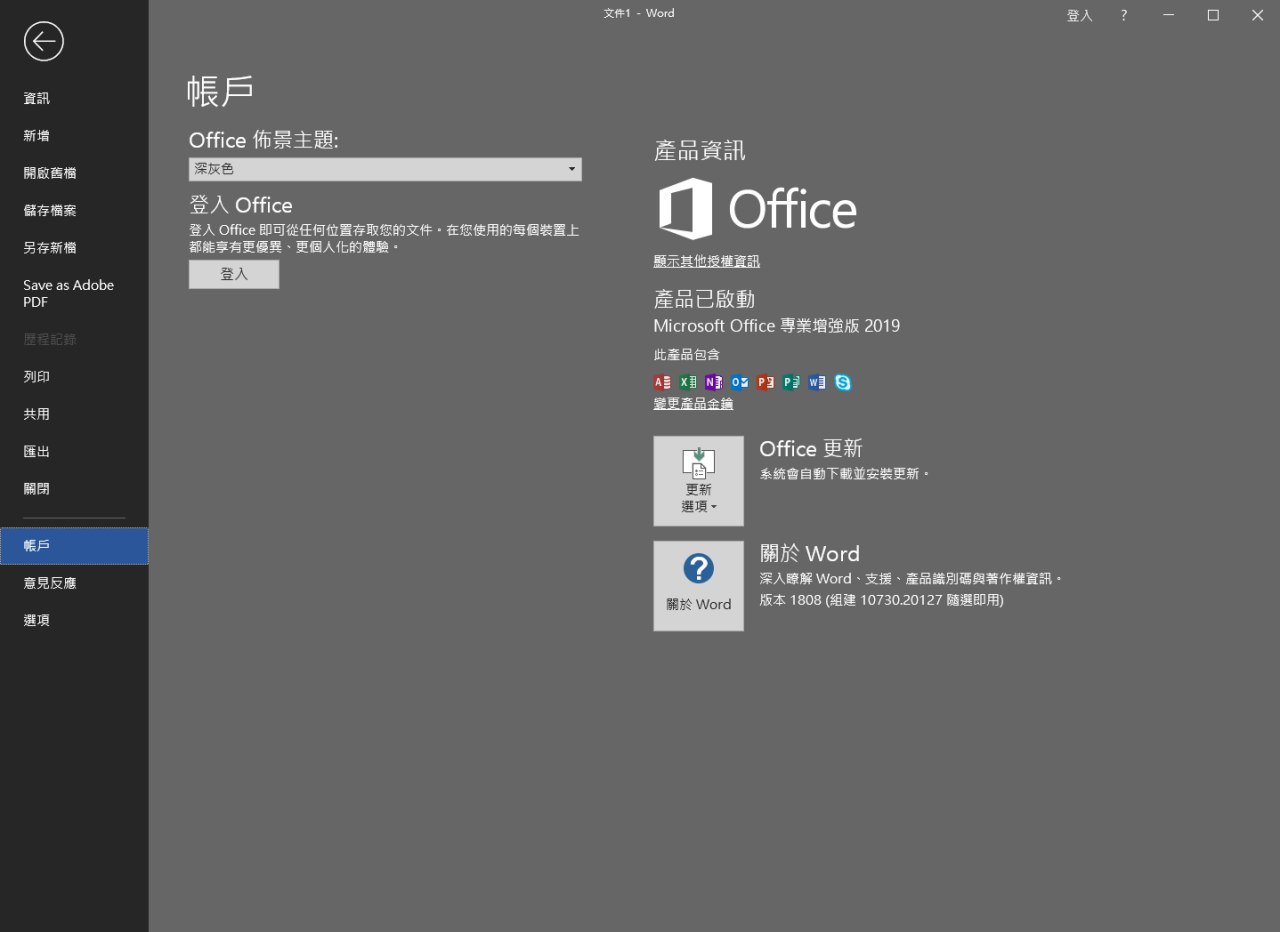This screenshot has height=932, width=1280.
Task: Click the OneNote product icon
Action: point(714,382)
